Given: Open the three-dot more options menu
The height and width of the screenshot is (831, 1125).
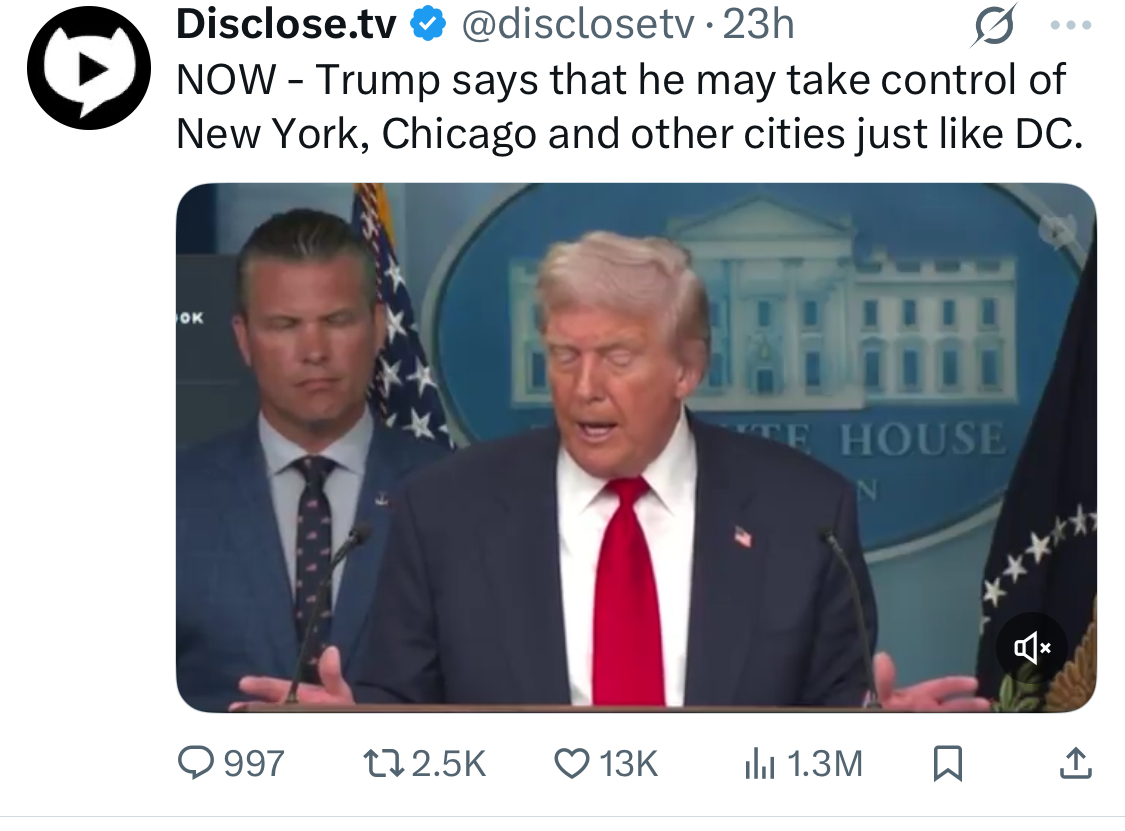Looking at the screenshot, I should 1070,25.
